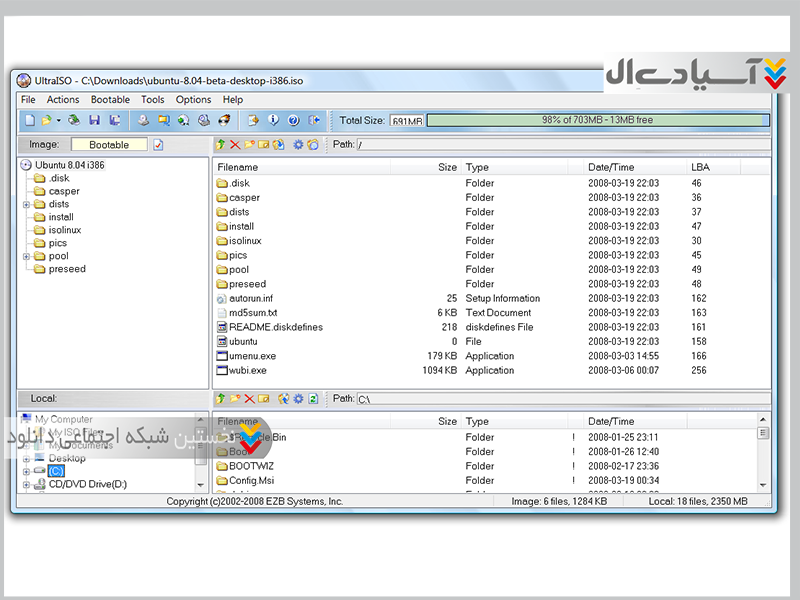Click the 98% of 703MB capacity bar
The width and height of the screenshot is (800, 600).
pyautogui.click(x=597, y=120)
